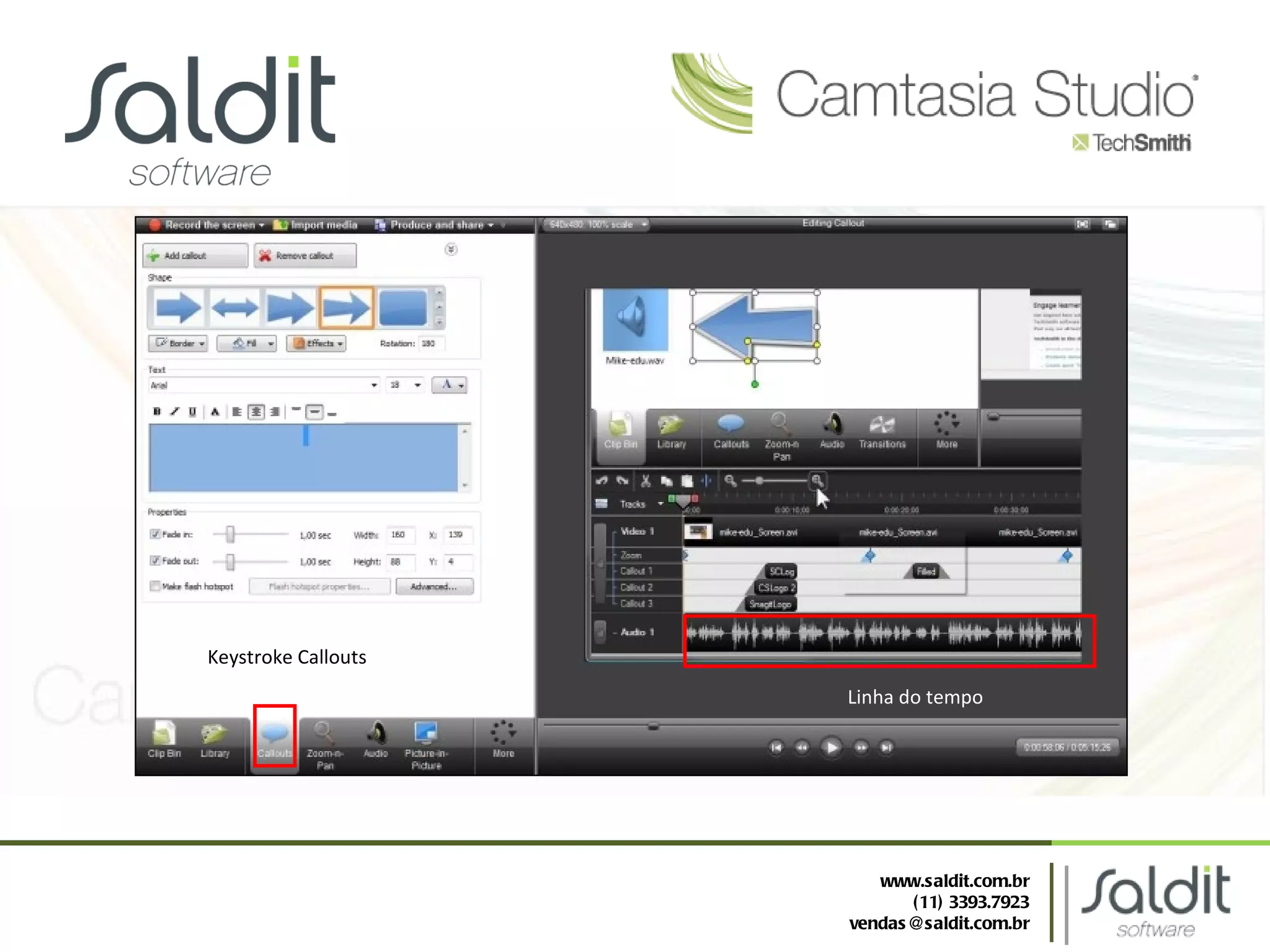Switch to the bottom Audio tab
Viewport: 1270px width, 952px height.
point(375,739)
